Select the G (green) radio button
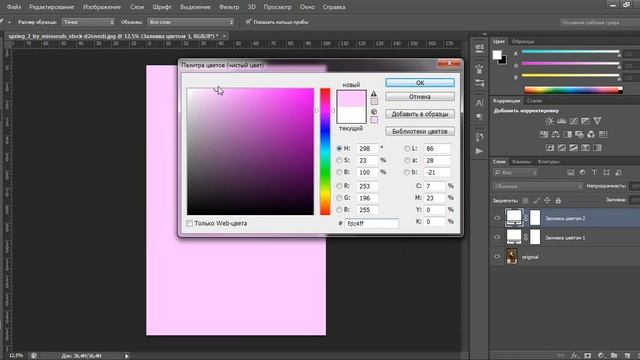Viewport: 640px width, 360px height. coord(339,198)
